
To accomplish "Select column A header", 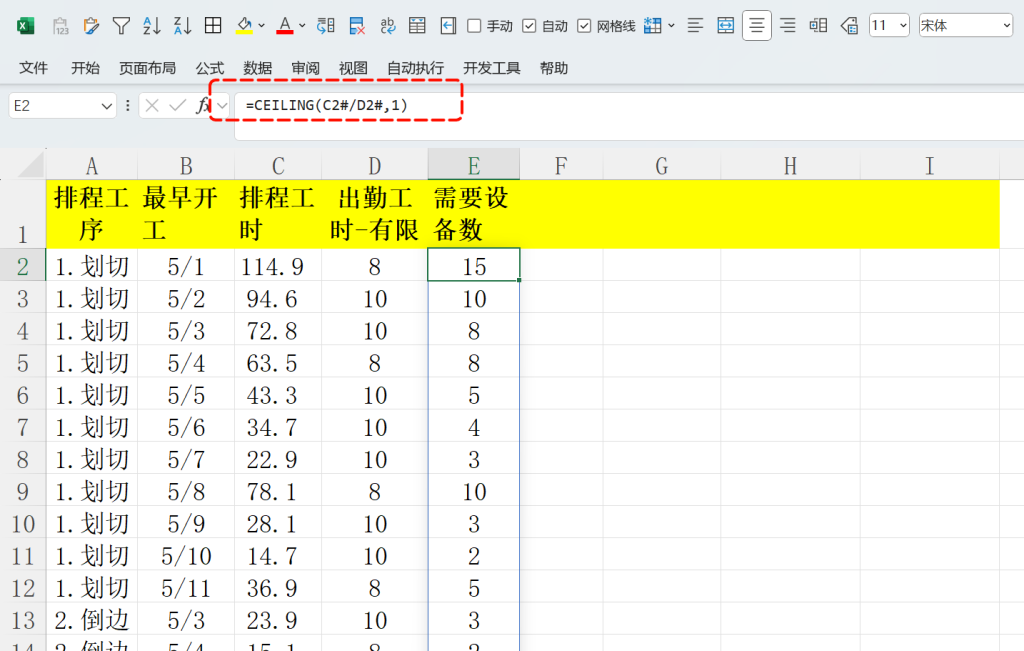I will pyautogui.click(x=91, y=165).
